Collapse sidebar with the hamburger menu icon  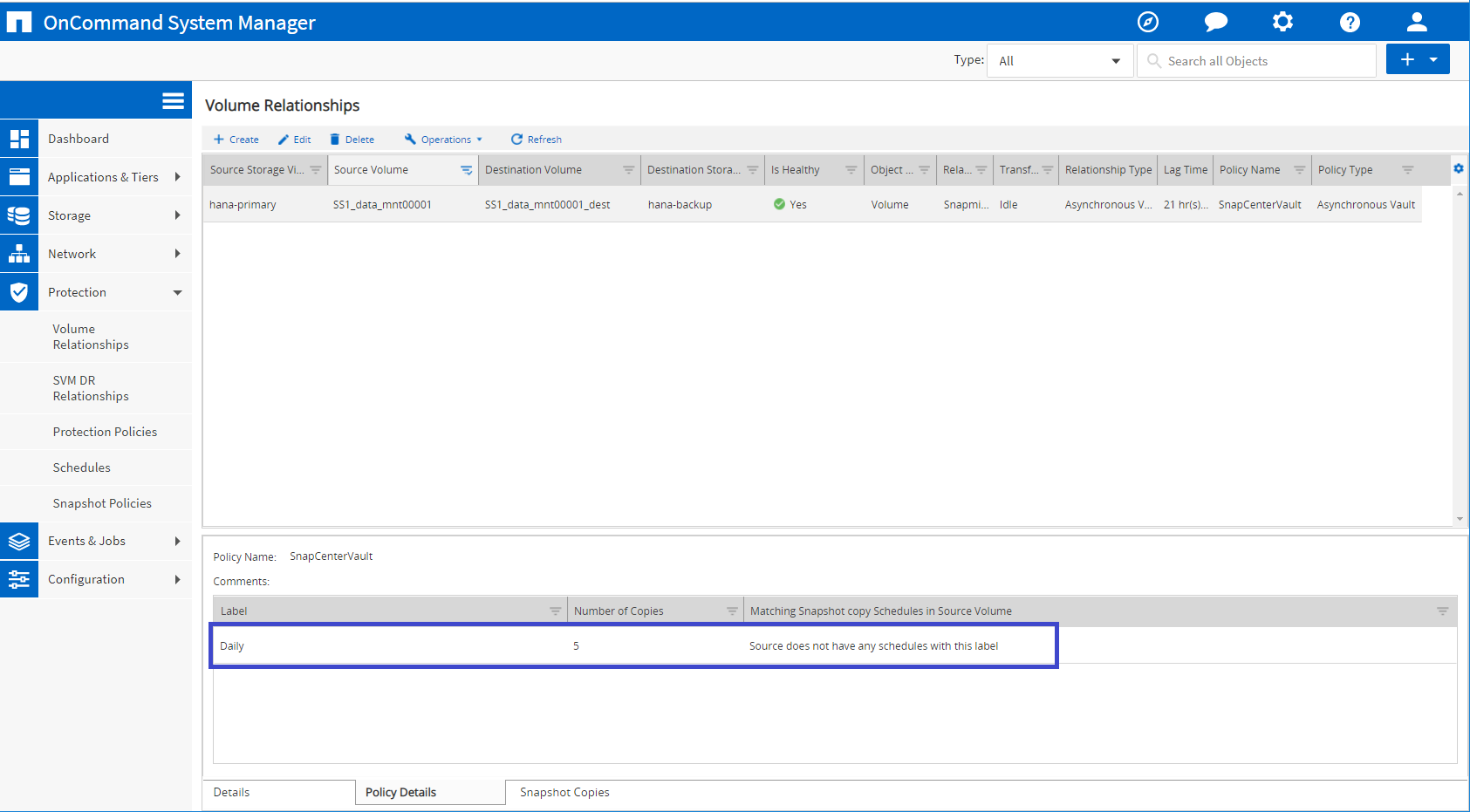(173, 101)
